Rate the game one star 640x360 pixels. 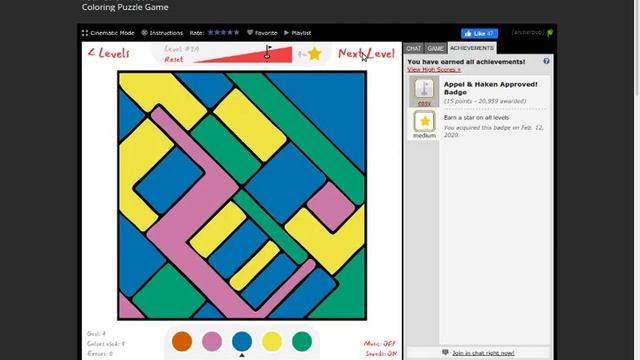pyautogui.click(x=211, y=32)
